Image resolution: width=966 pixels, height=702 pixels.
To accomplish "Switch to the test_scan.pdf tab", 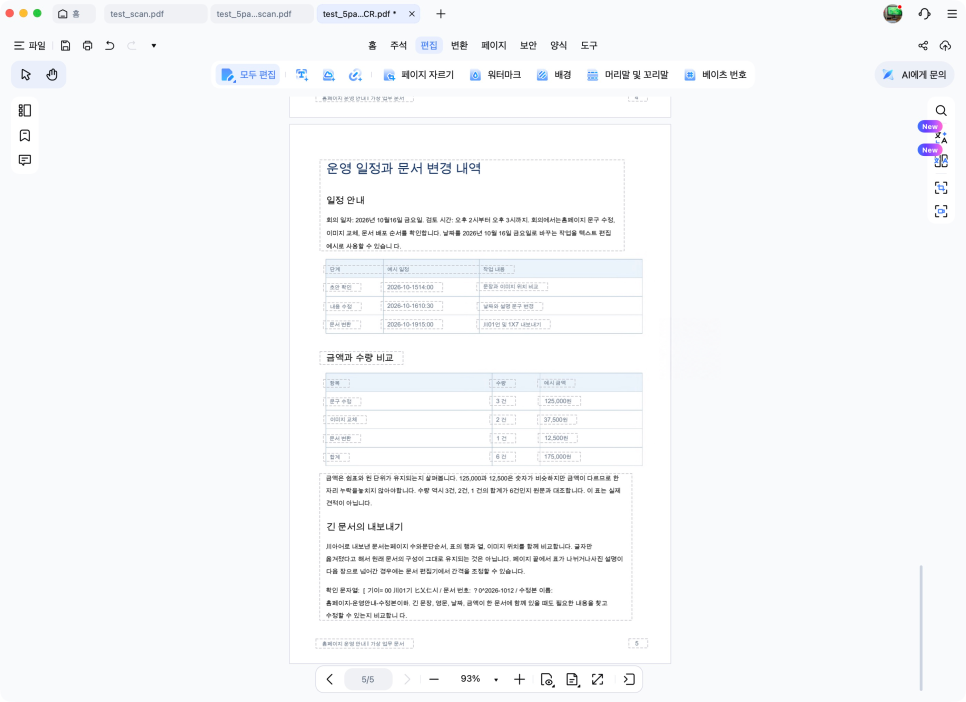I will (x=155, y=14).
